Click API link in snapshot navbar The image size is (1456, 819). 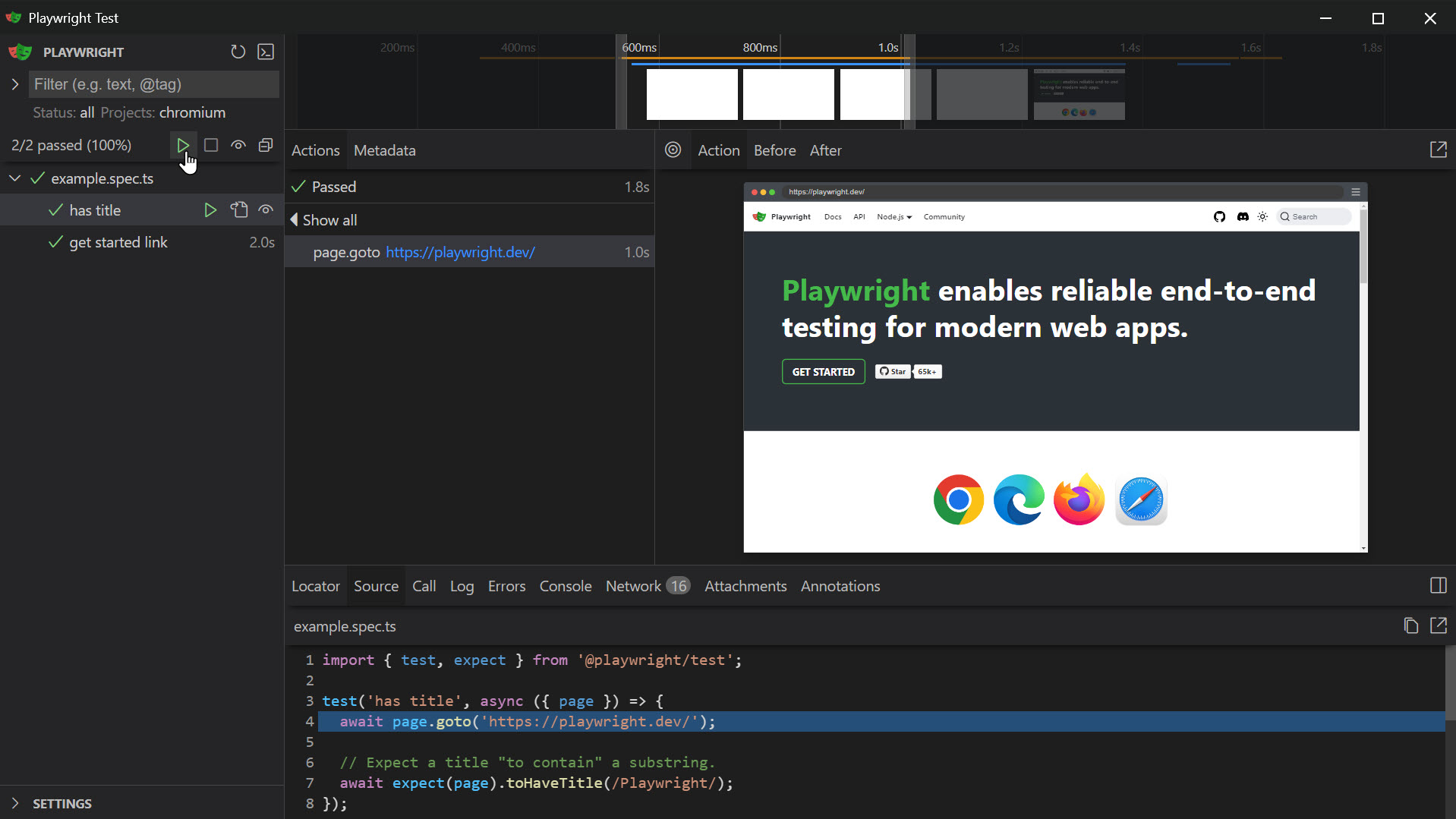pyautogui.click(x=859, y=217)
